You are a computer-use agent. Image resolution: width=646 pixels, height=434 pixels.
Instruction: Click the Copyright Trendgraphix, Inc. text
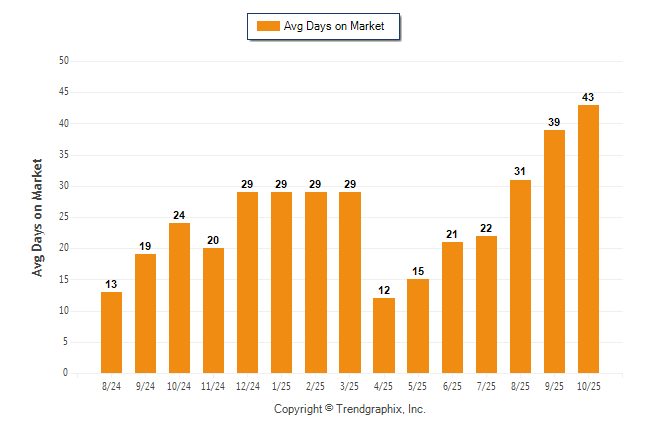point(350,409)
